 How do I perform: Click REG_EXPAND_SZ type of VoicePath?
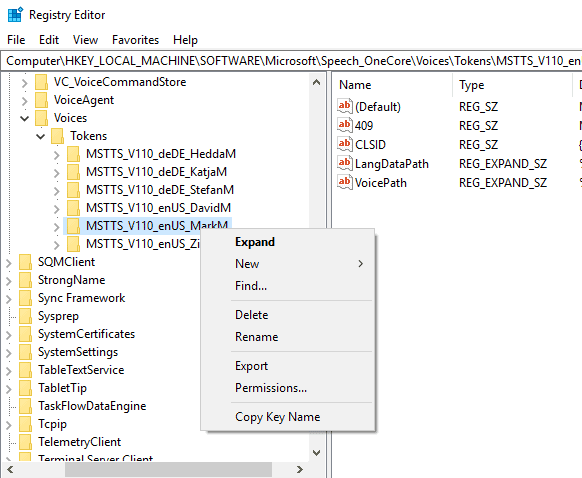[503, 183]
